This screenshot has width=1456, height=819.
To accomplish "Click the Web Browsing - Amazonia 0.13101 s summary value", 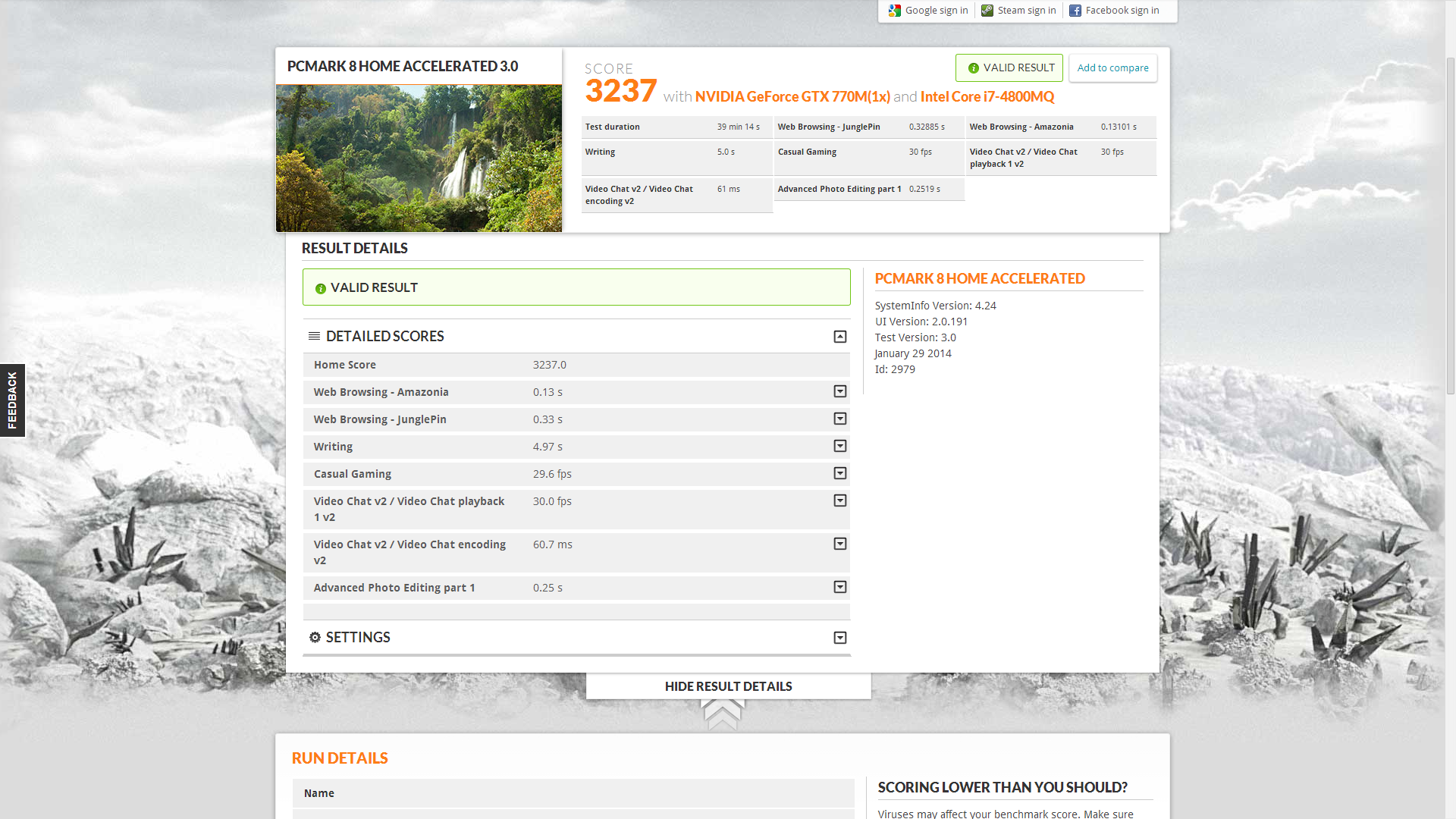I will [1119, 127].
